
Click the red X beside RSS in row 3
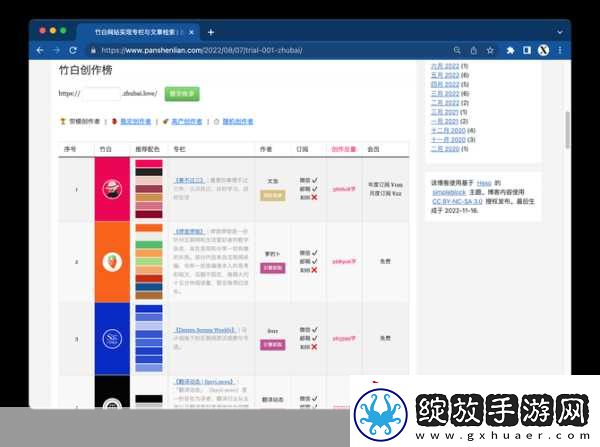click(314, 347)
